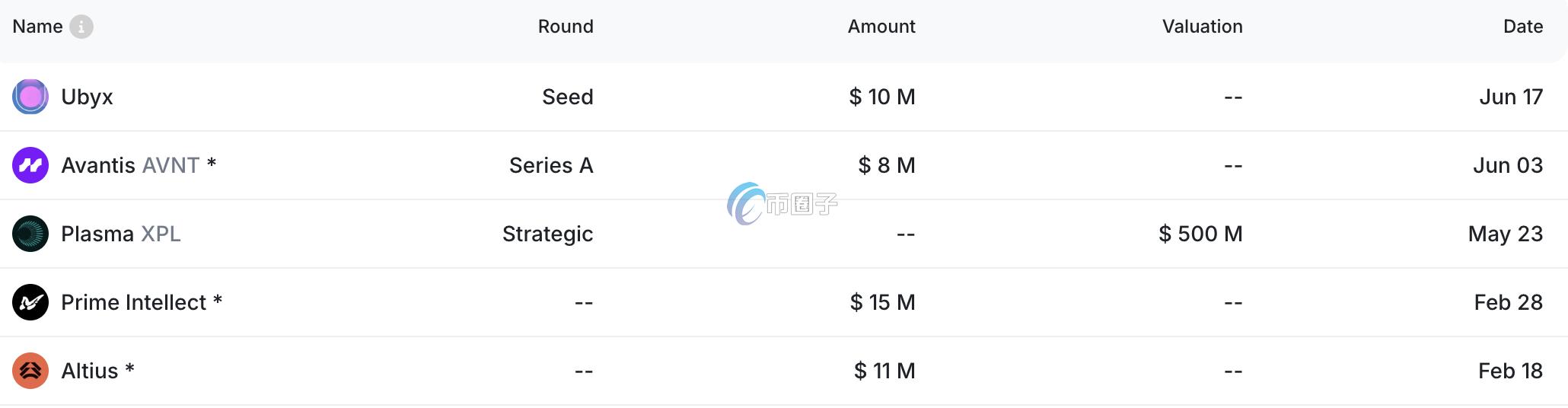1568x408 pixels.
Task: Click the info icon beside Name header
Action: (x=81, y=27)
